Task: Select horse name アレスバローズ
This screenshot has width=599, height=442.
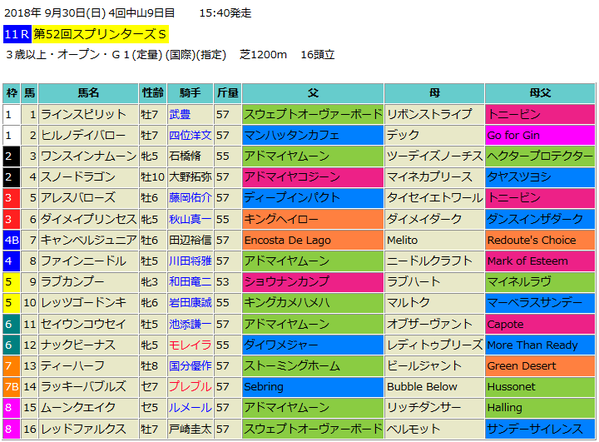Action: tap(78, 198)
